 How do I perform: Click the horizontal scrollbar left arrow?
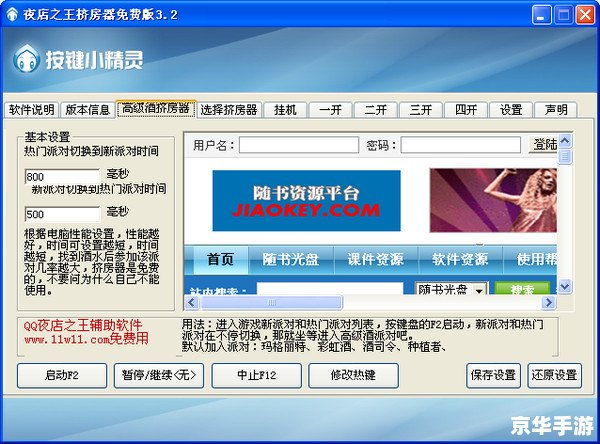pyautogui.click(x=191, y=303)
